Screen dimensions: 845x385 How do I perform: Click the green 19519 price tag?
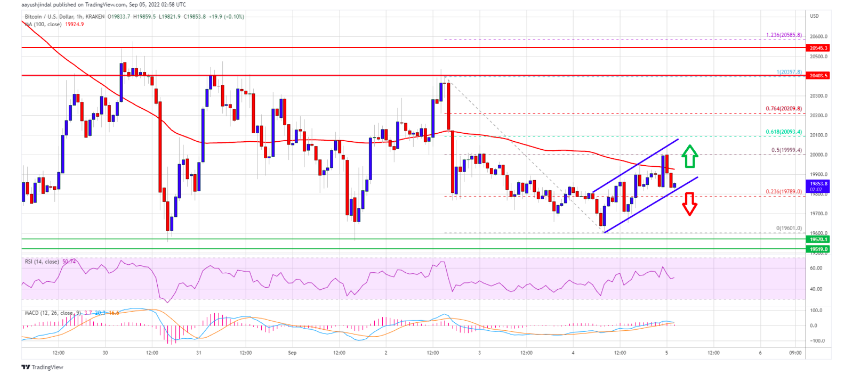point(818,249)
